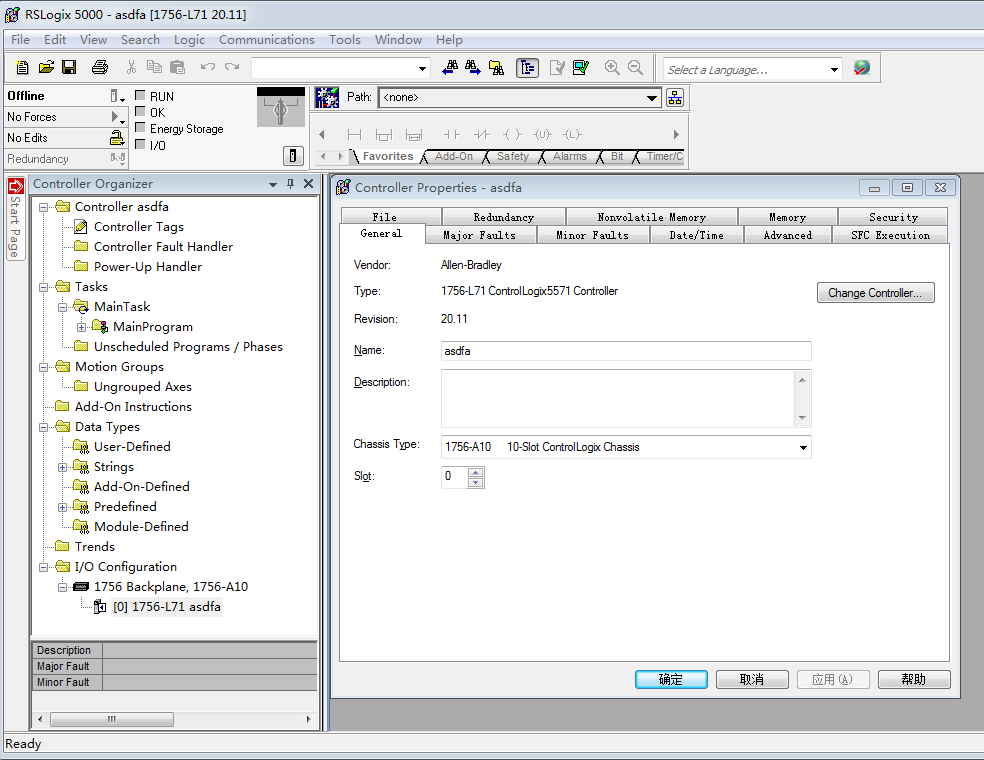The width and height of the screenshot is (984, 760).
Task: Click the Description text area
Action: [618, 399]
